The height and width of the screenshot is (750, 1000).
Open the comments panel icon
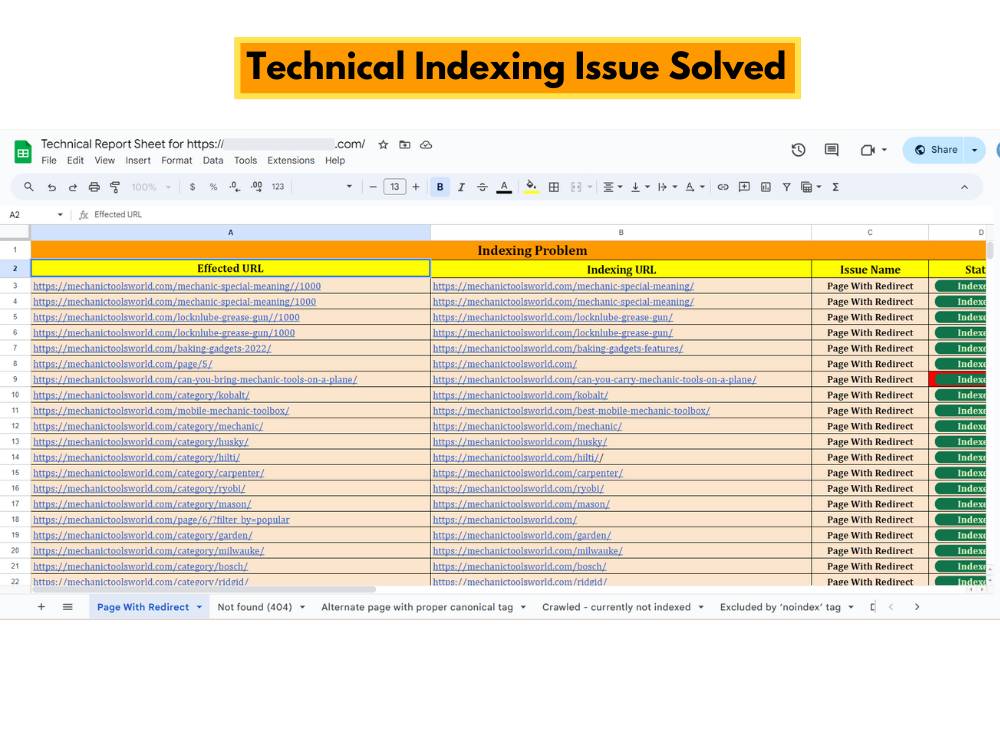click(x=832, y=150)
